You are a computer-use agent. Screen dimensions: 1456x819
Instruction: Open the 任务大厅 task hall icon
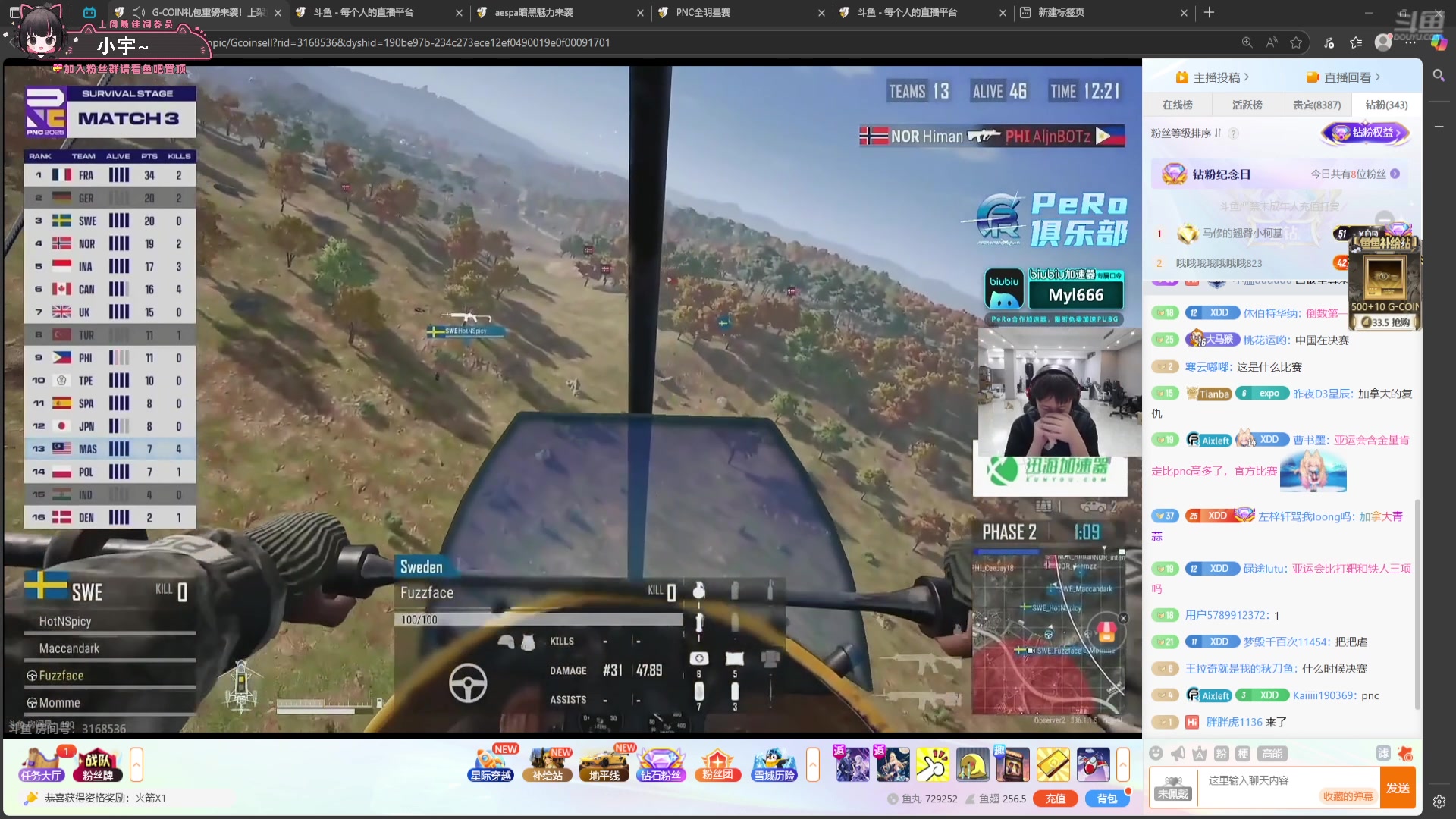[42, 764]
